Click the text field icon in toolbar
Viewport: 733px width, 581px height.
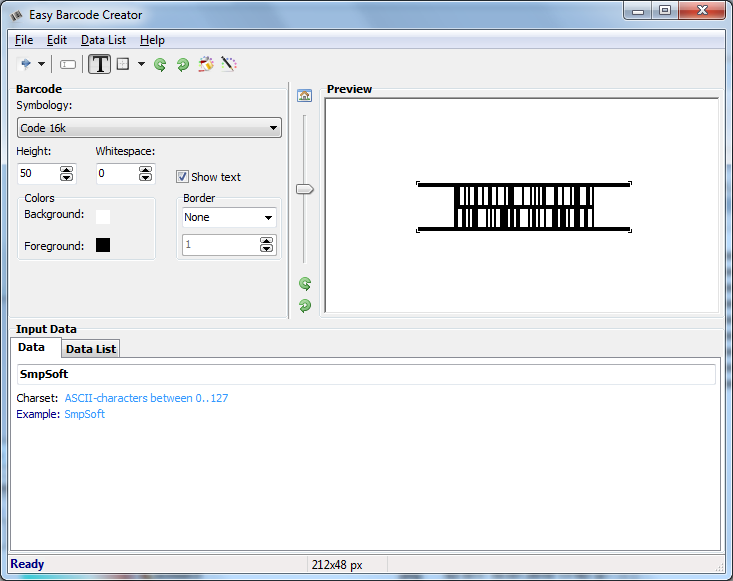[68, 64]
